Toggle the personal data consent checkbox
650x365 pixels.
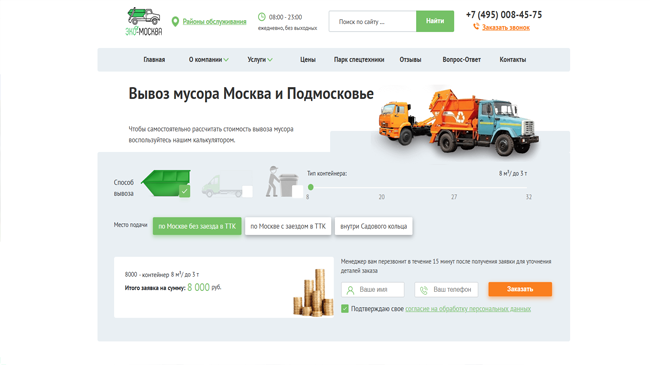tap(345, 309)
